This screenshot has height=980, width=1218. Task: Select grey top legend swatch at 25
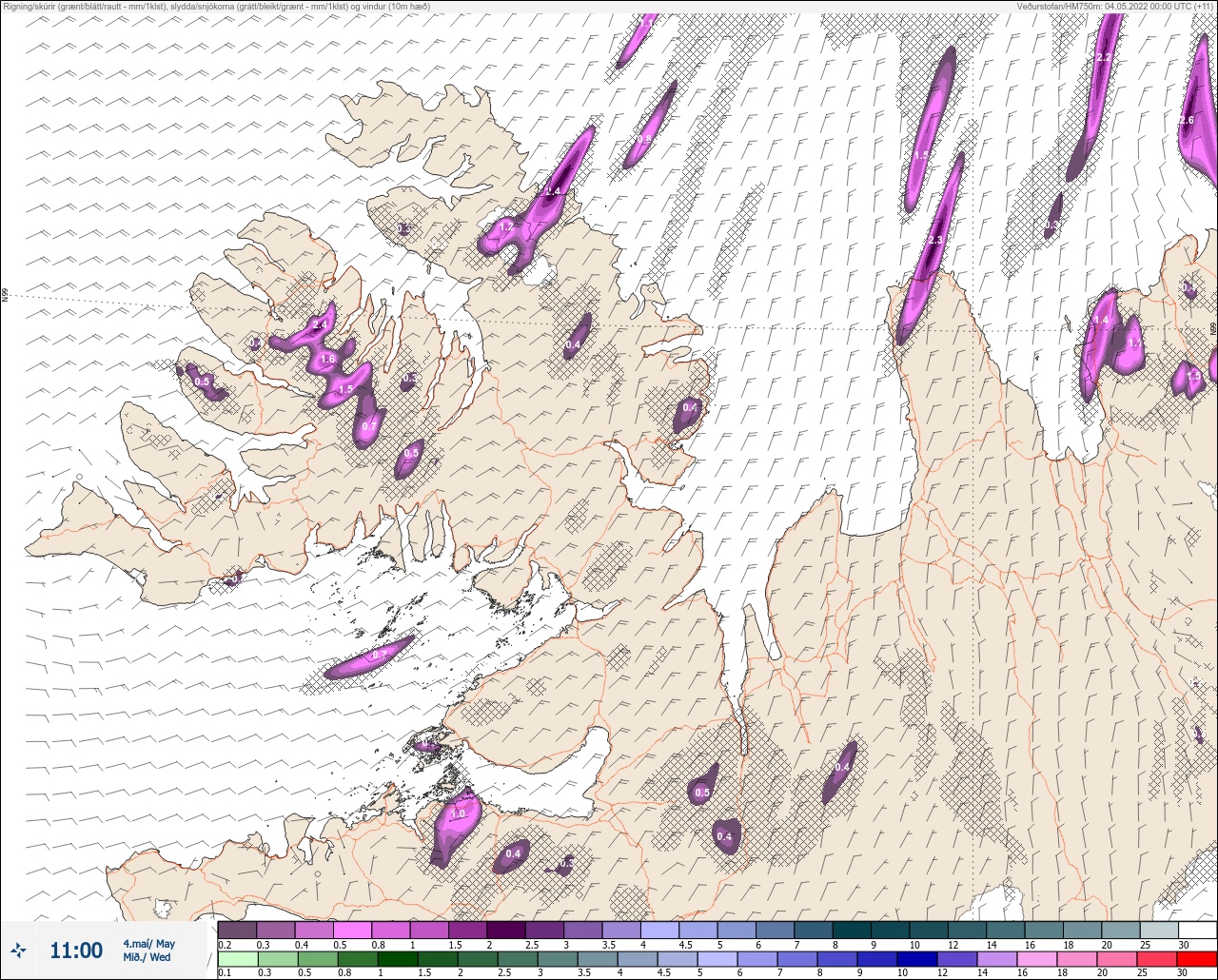coord(1158,930)
